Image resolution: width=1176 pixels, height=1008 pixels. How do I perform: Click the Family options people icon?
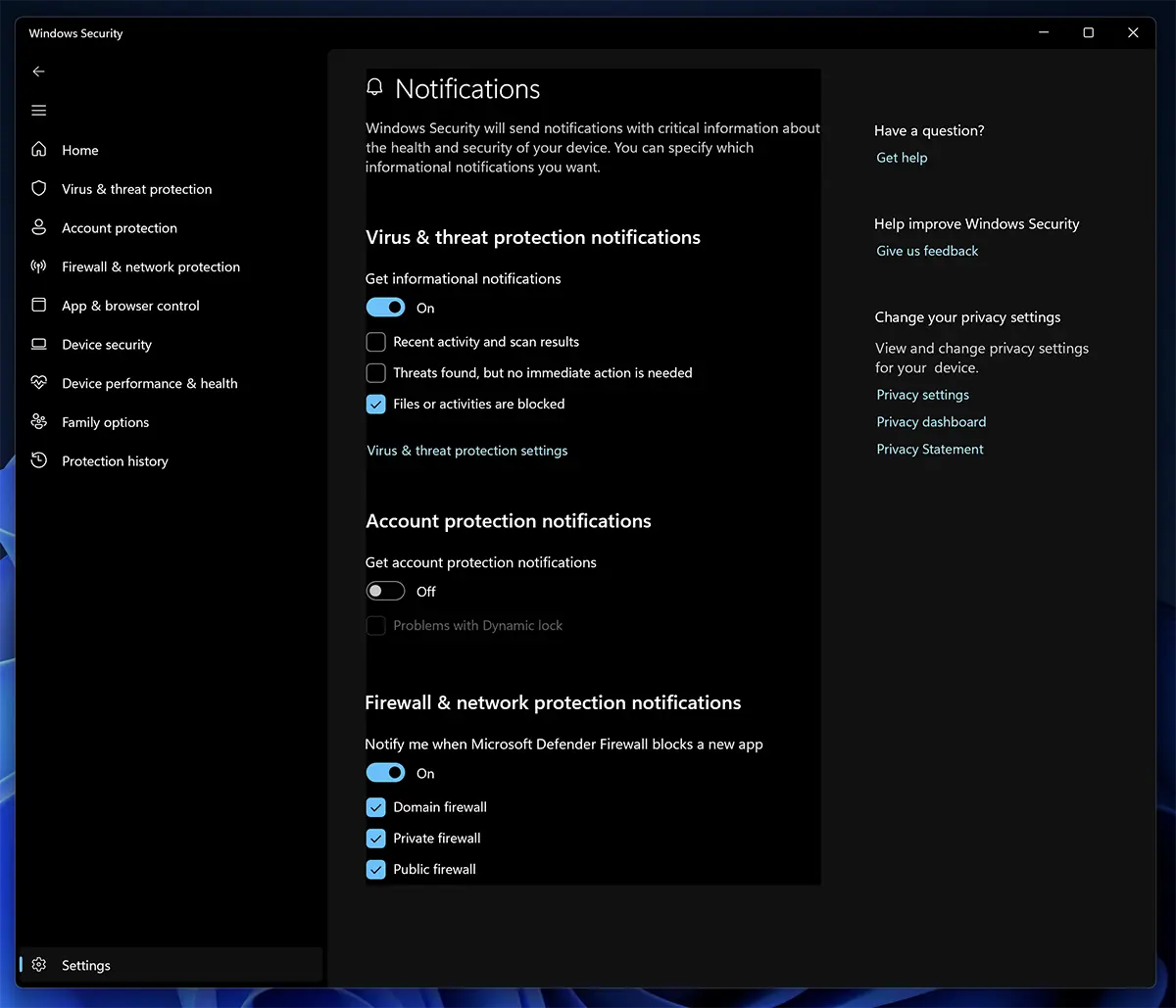[38, 422]
